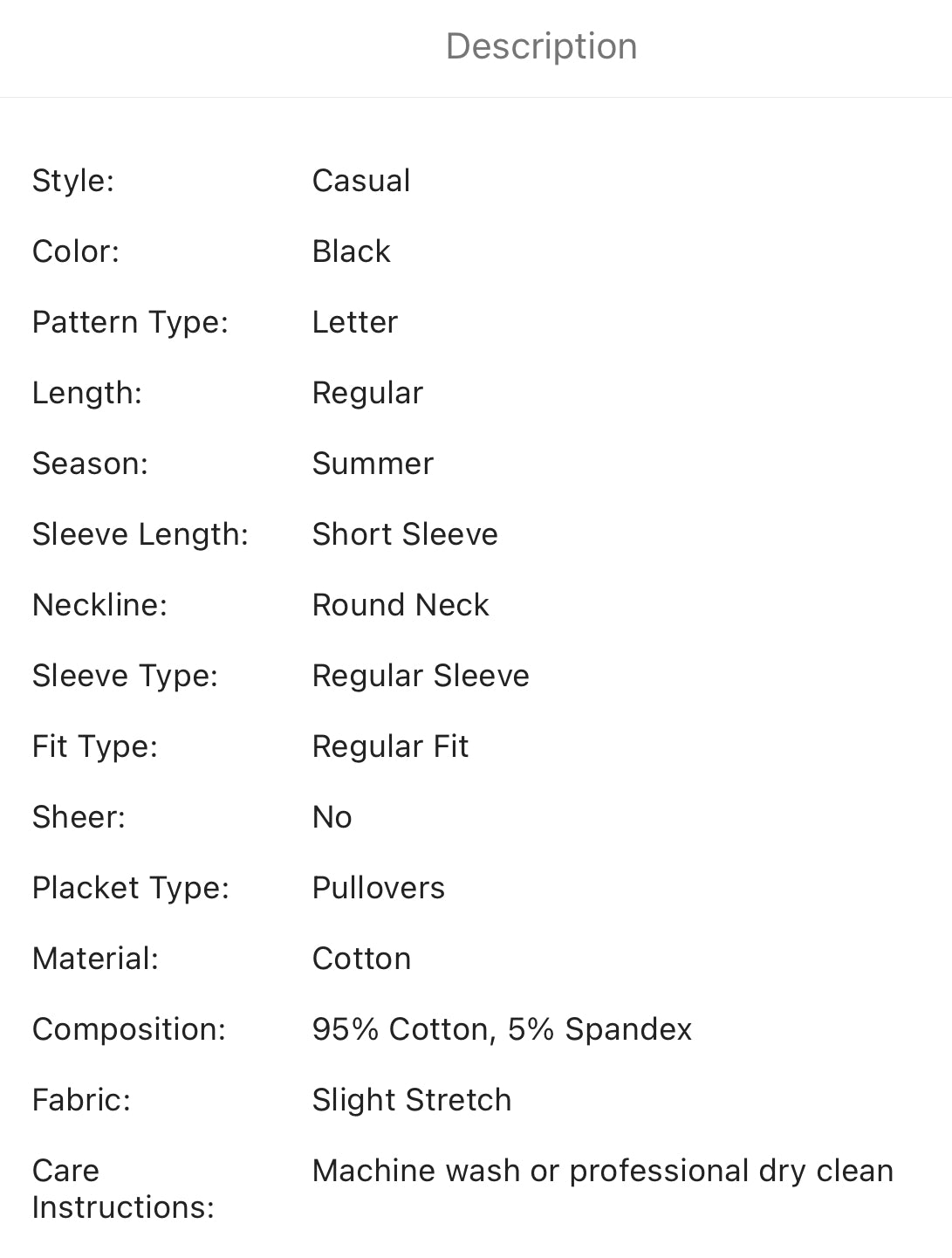Image resolution: width=952 pixels, height=1258 pixels.
Task: Click the Description header title
Action: [541, 46]
